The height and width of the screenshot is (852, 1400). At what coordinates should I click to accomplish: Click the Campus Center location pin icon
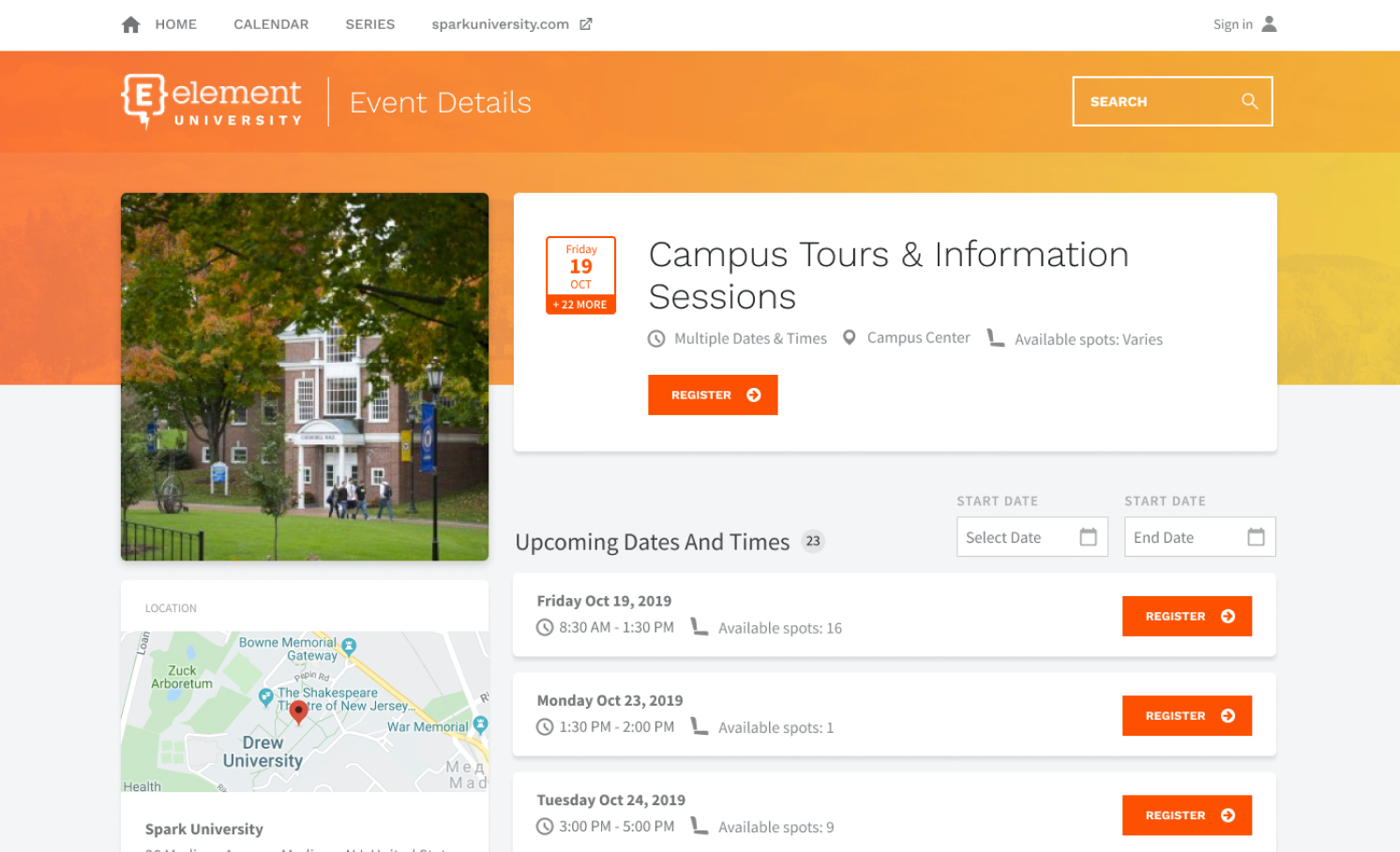point(849,337)
